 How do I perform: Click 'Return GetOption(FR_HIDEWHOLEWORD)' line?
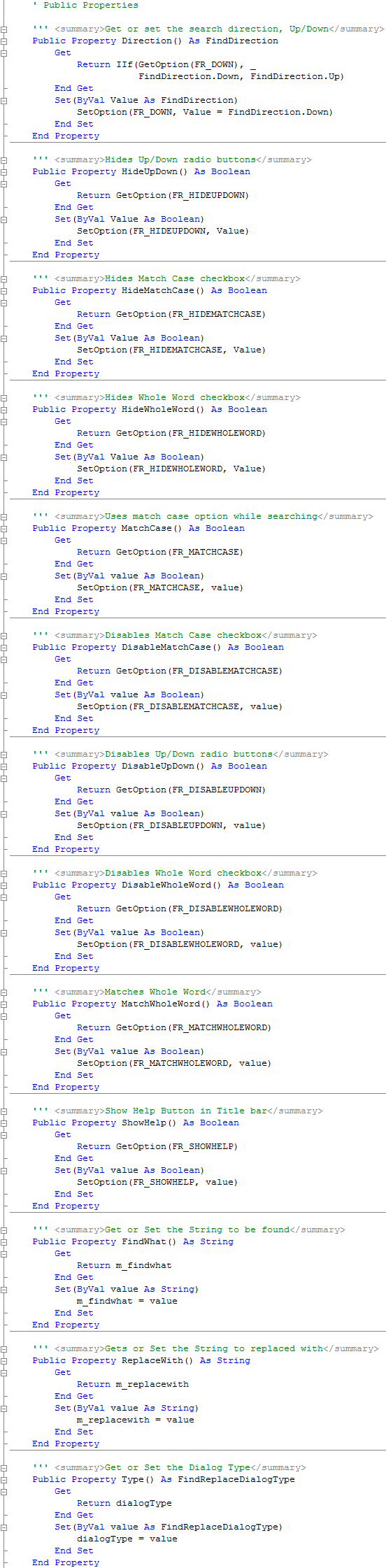coord(171,433)
